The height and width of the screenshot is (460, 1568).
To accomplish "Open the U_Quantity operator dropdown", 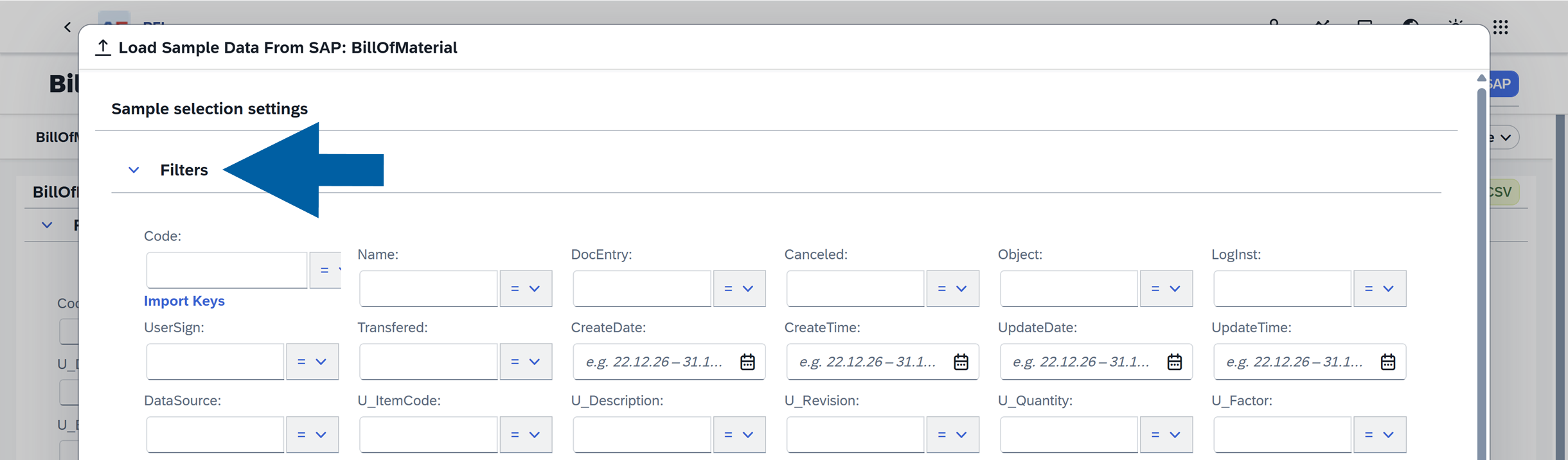I will coord(1166,435).
